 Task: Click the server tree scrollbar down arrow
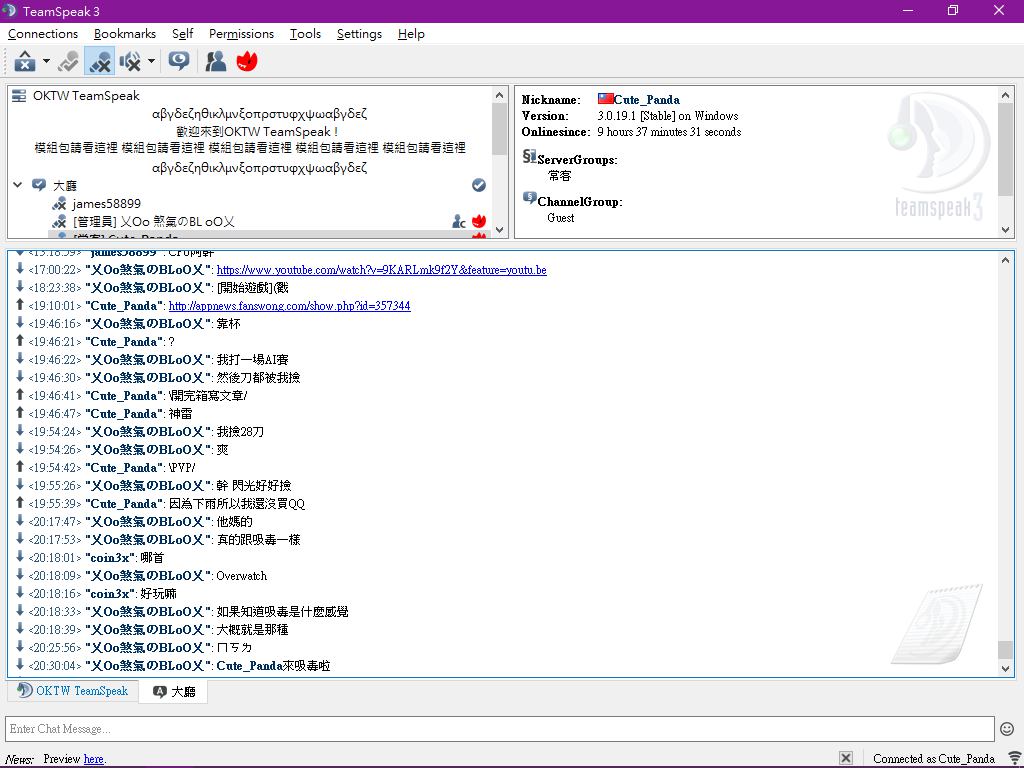tap(500, 229)
